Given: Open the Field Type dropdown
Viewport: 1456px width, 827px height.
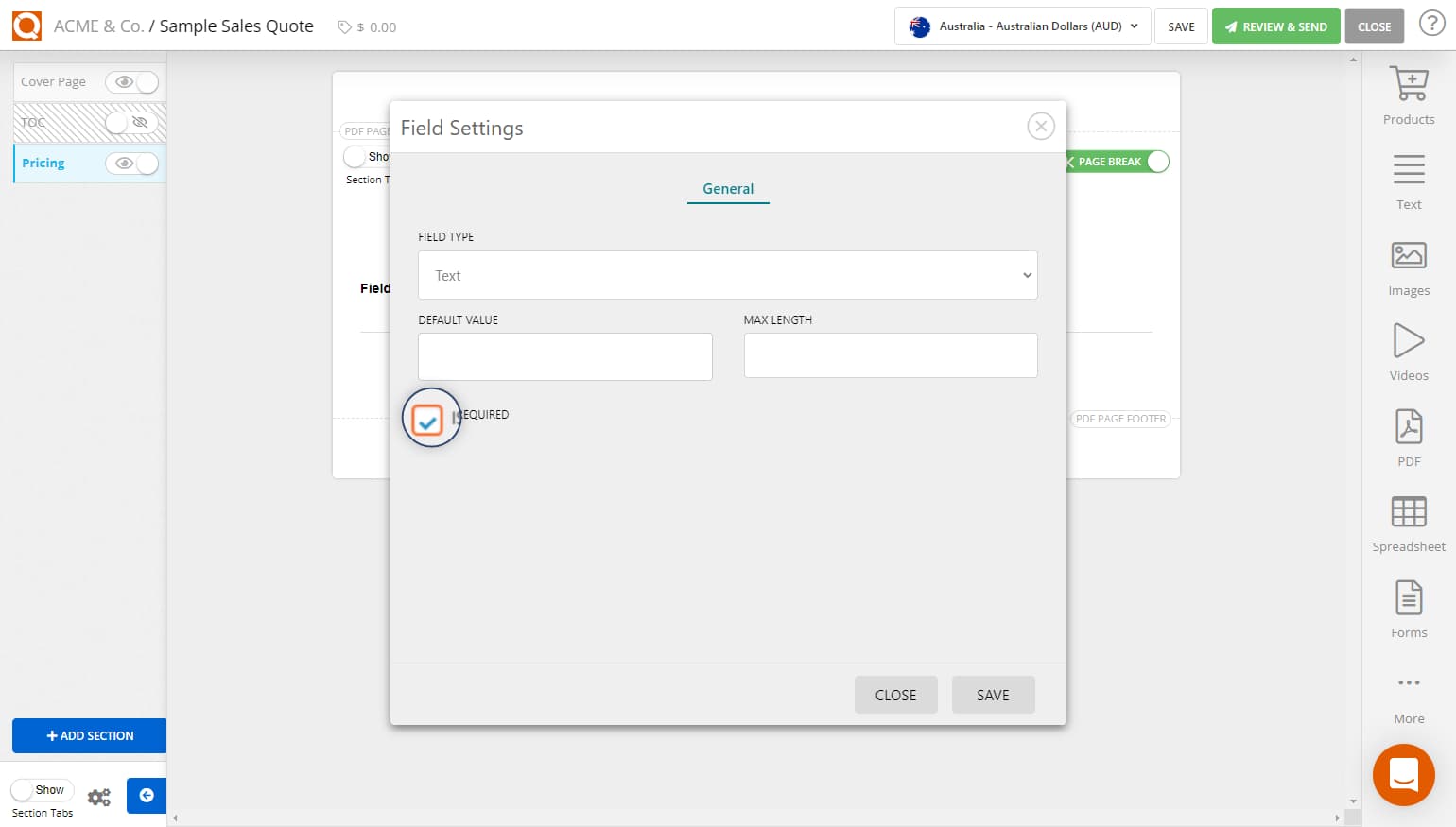Looking at the screenshot, I should (727, 275).
